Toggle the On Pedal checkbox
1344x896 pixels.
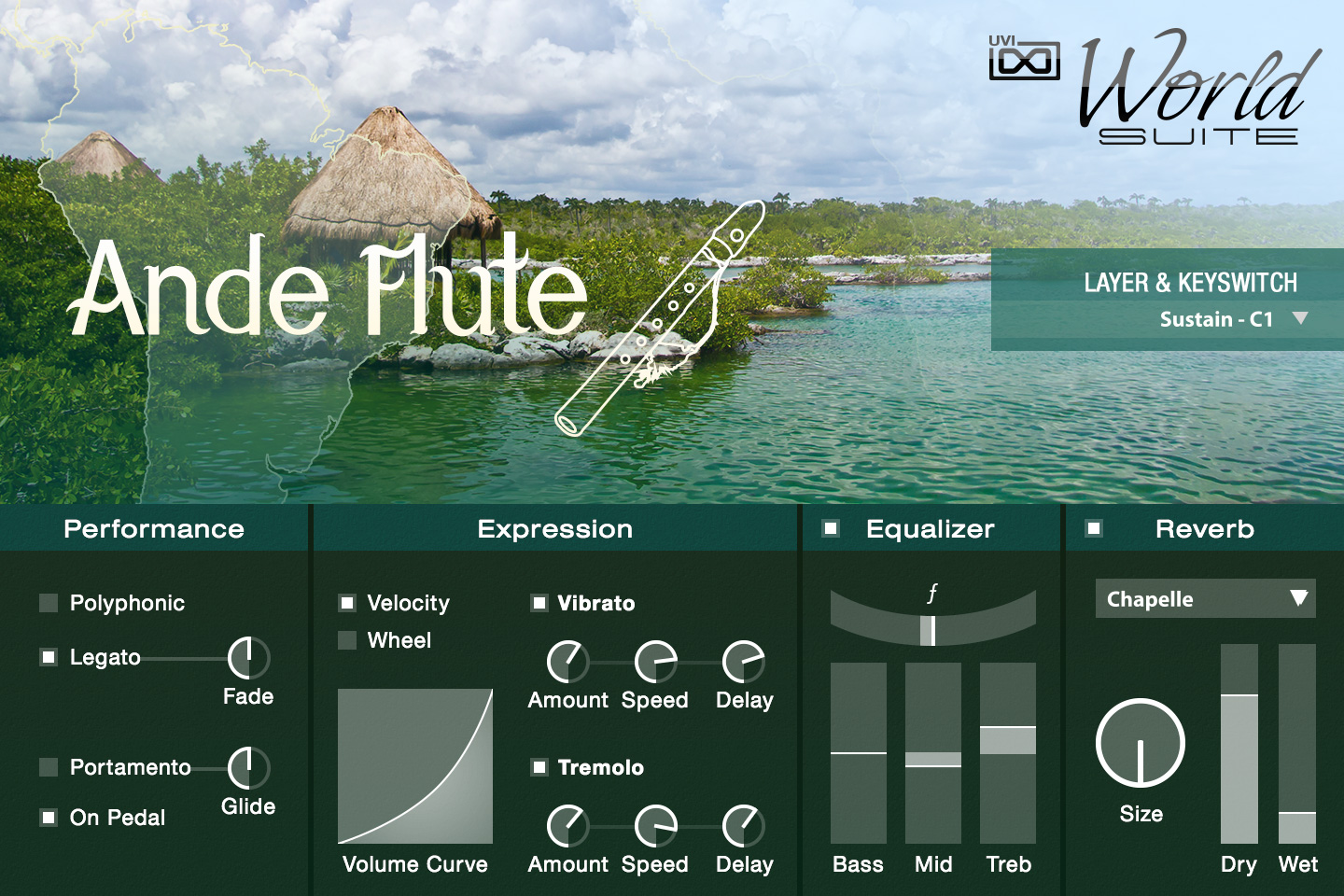49,818
